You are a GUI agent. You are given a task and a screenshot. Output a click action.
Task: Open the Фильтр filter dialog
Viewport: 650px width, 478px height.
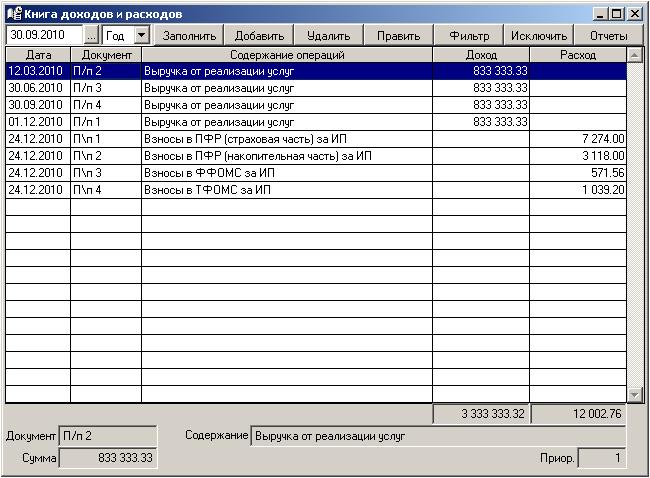pyautogui.click(x=469, y=36)
